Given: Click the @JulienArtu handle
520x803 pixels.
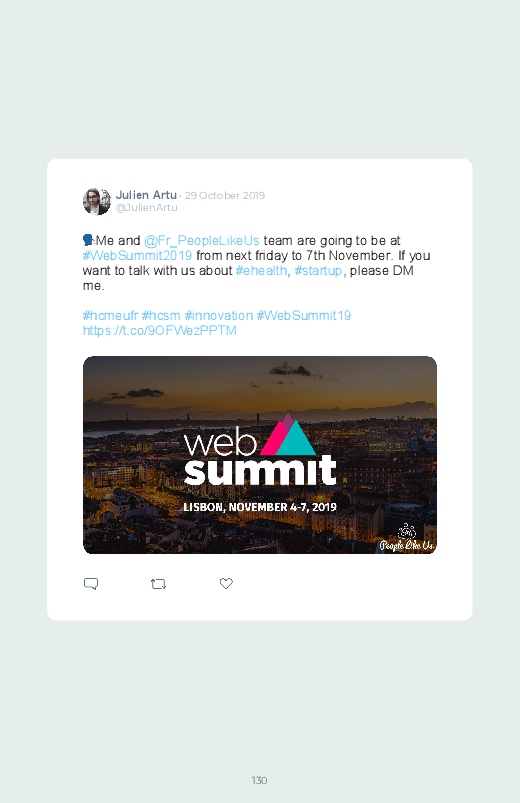Looking at the screenshot, I should [147, 207].
